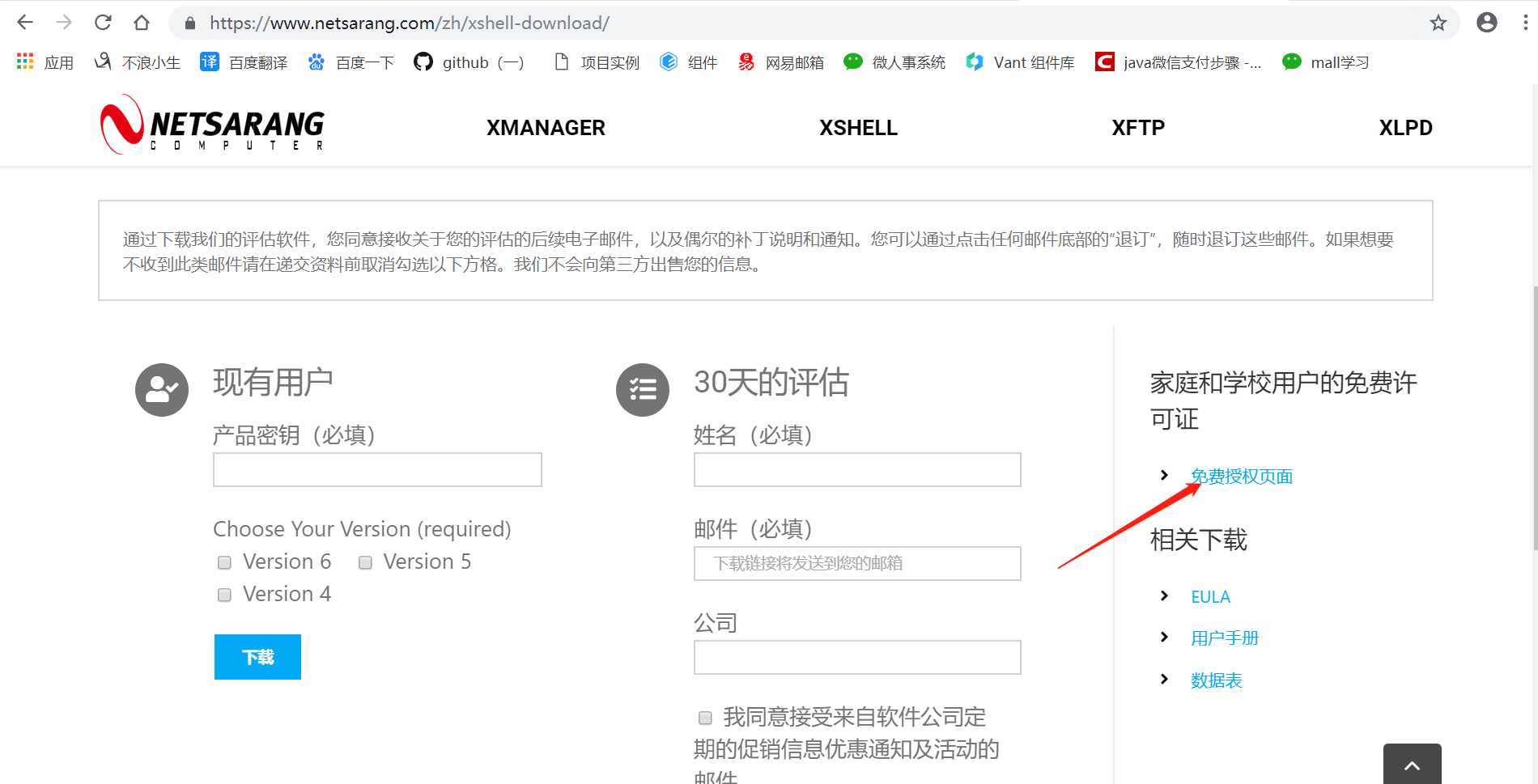Open the 免费授权页面 link
Image resolution: width=1538 pixels, height=784 pixels.
click(x=1242, y=477)
